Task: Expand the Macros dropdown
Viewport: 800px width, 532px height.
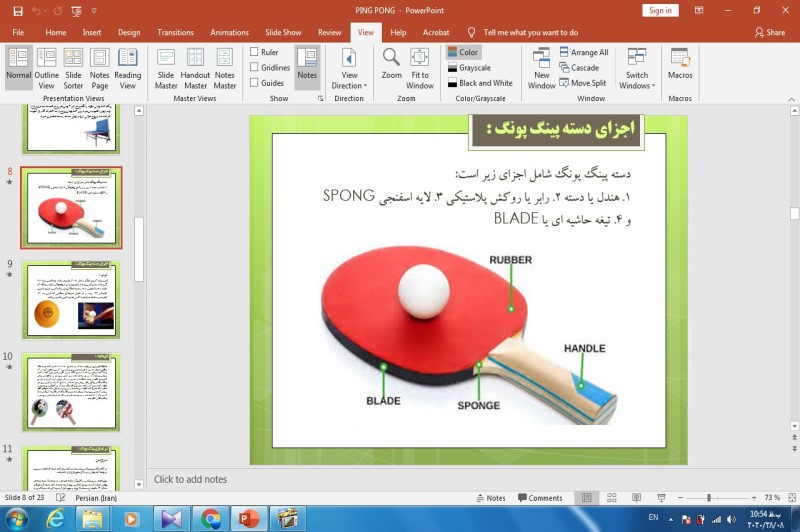Action: click(680, 68)
